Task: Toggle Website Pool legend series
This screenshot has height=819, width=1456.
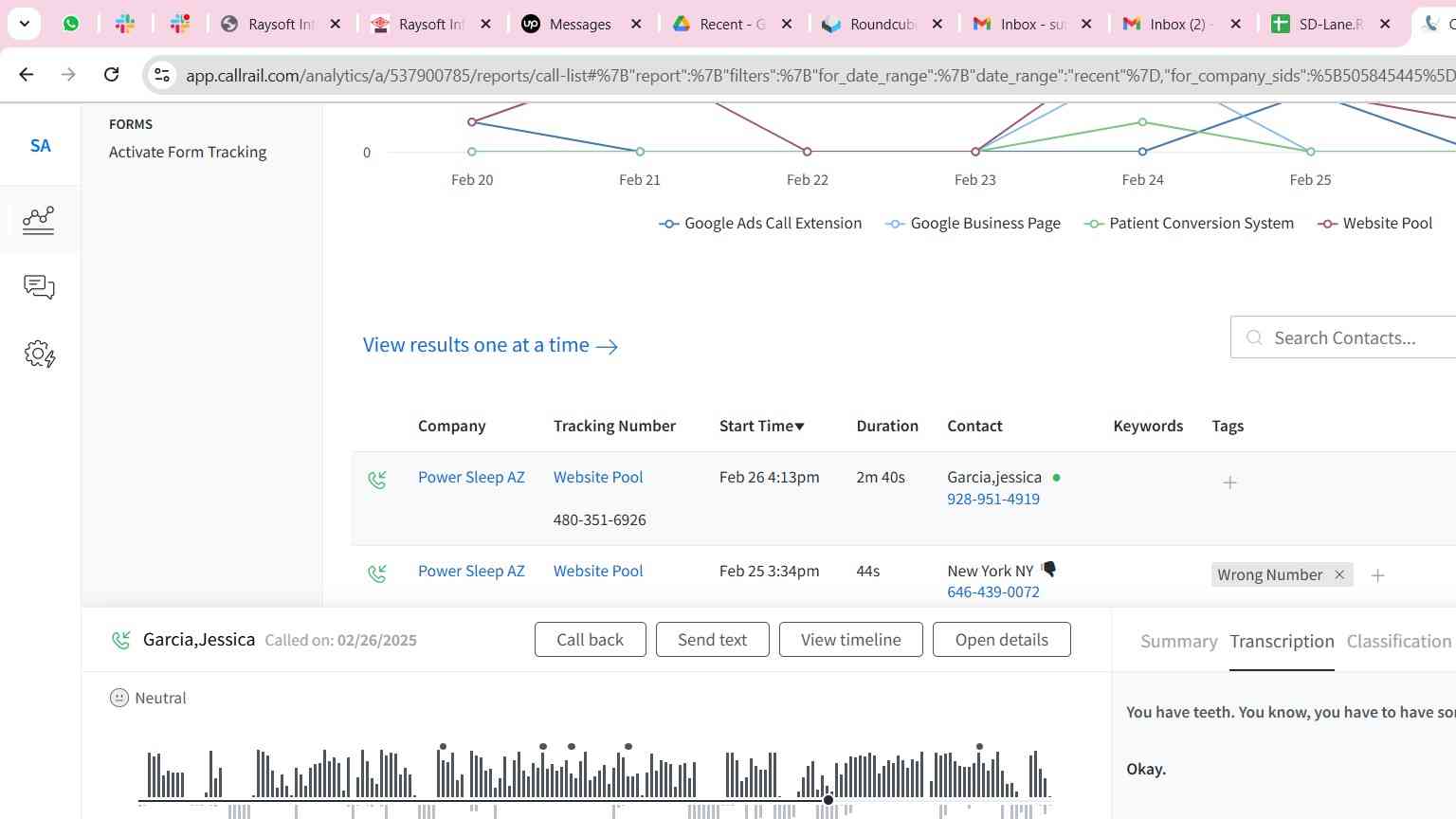Action: pos(1374,223)
